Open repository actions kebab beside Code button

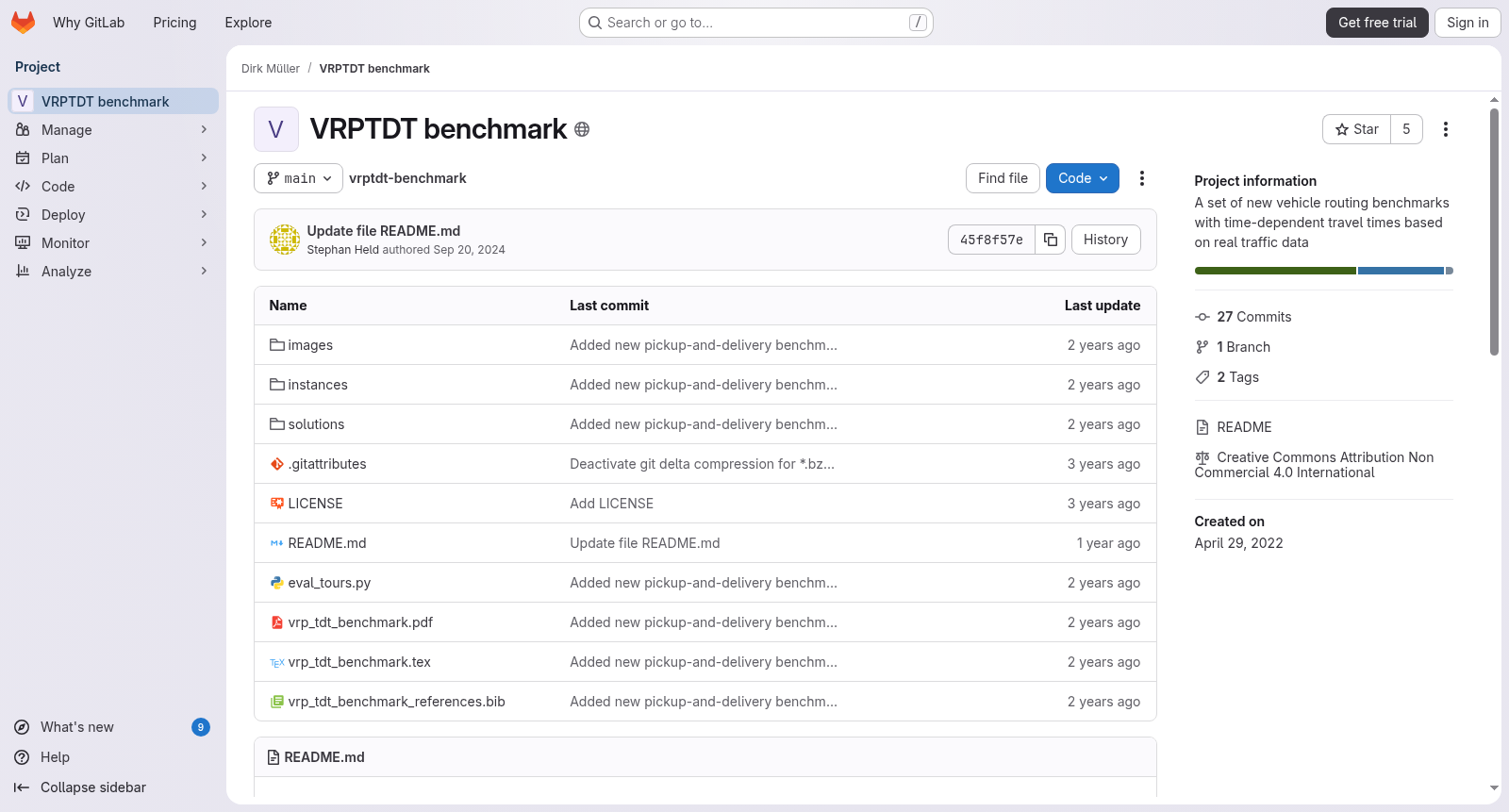pyautogui.click(x=1142, y=178)
